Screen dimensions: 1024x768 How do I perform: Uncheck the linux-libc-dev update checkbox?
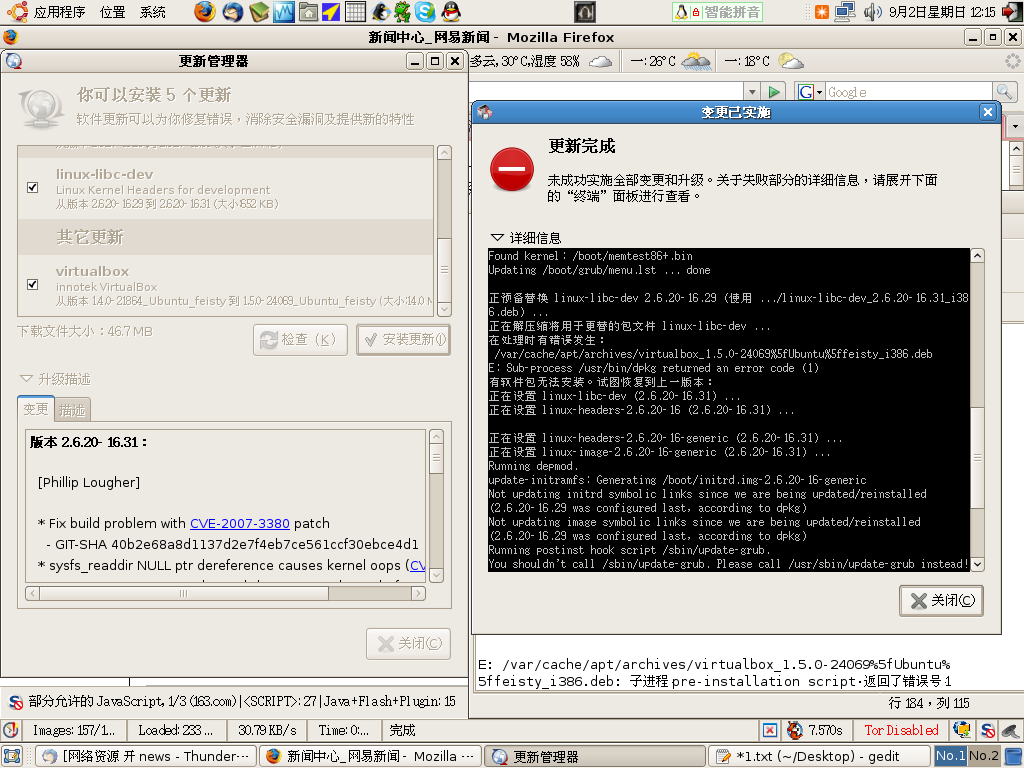[33, 187]
